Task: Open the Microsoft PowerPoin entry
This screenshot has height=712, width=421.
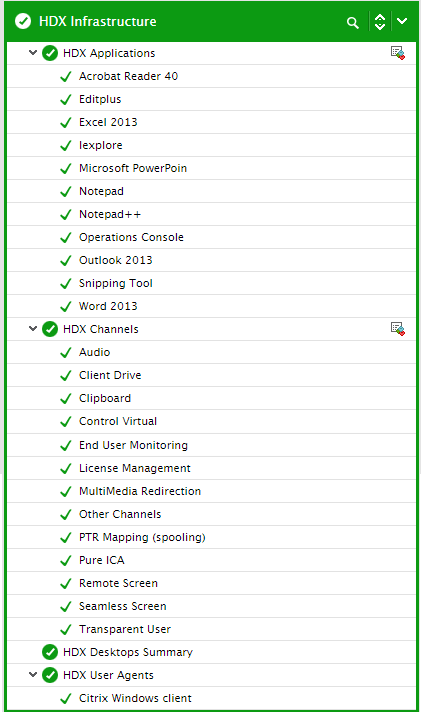Action: (133, 168)
